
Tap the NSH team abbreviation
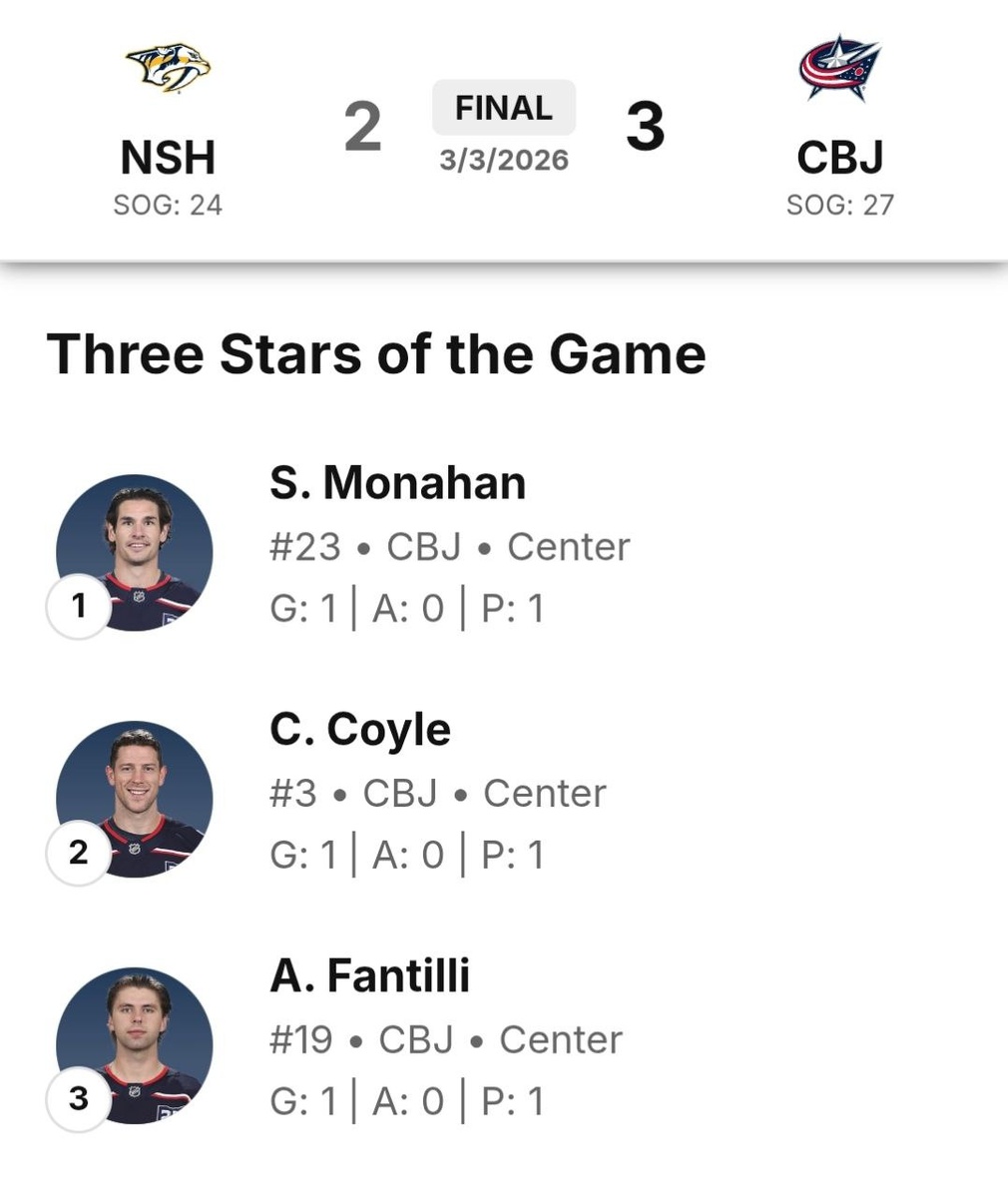[168, 158]
